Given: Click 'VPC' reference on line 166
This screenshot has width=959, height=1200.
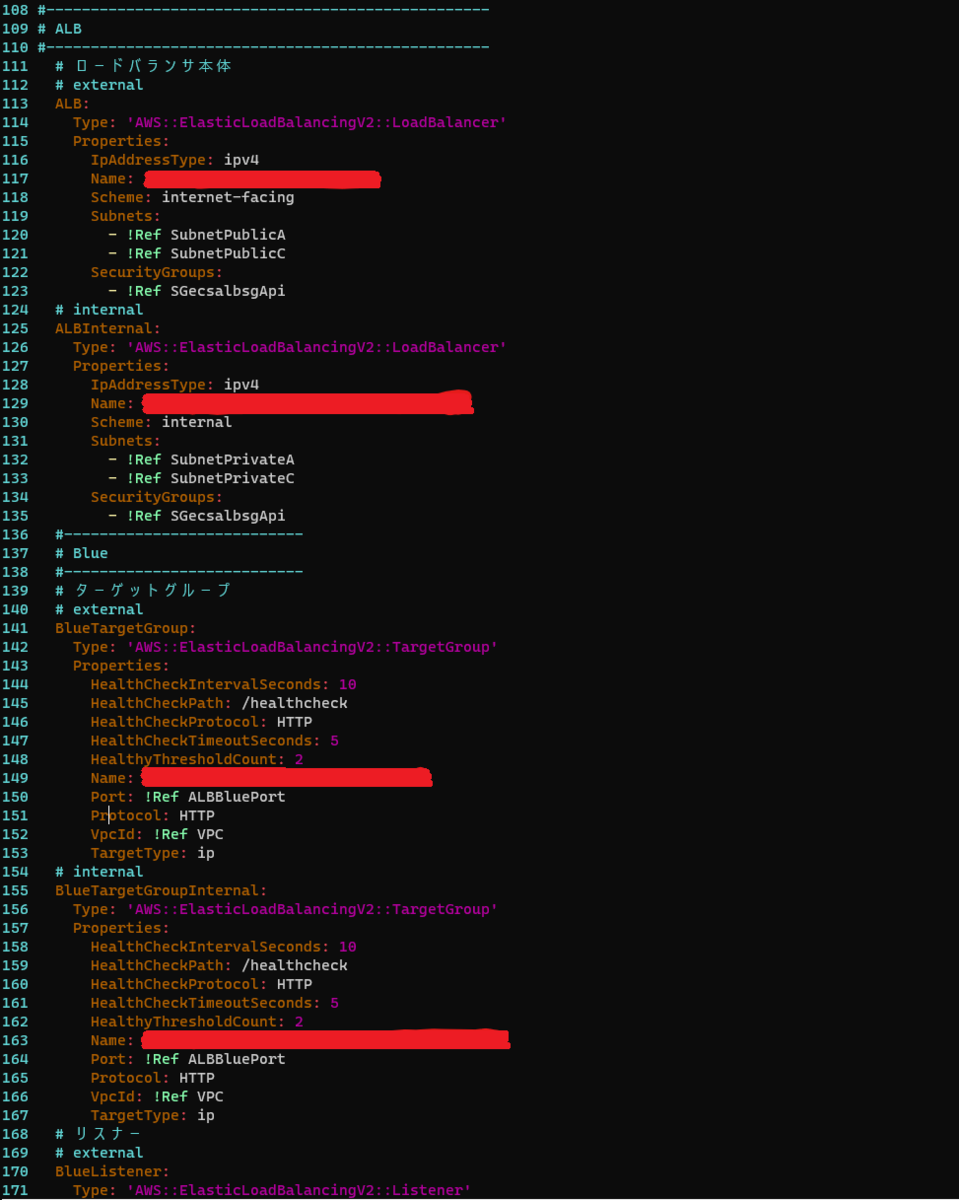Looking at the screenshot, I should [x=210, y=1097].
